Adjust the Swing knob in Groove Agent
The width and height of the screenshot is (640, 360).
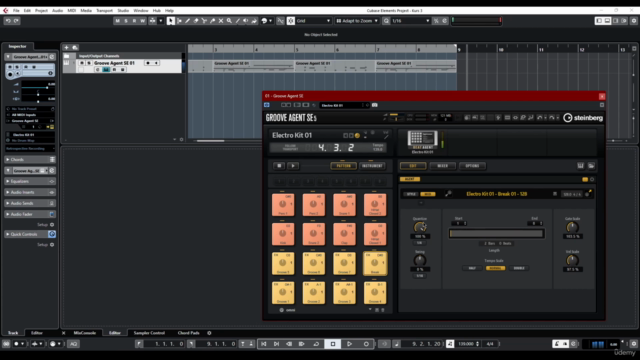[x=420, y=260]
